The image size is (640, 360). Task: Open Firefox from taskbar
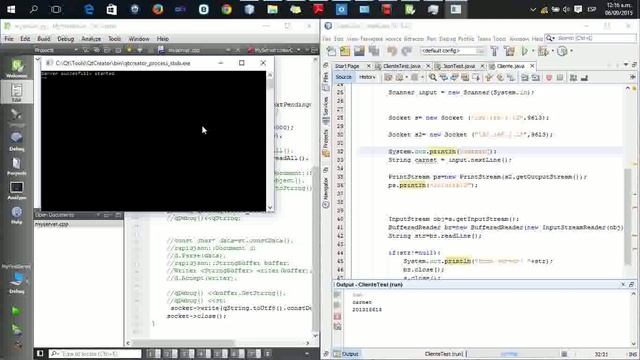tap(158, 9)
